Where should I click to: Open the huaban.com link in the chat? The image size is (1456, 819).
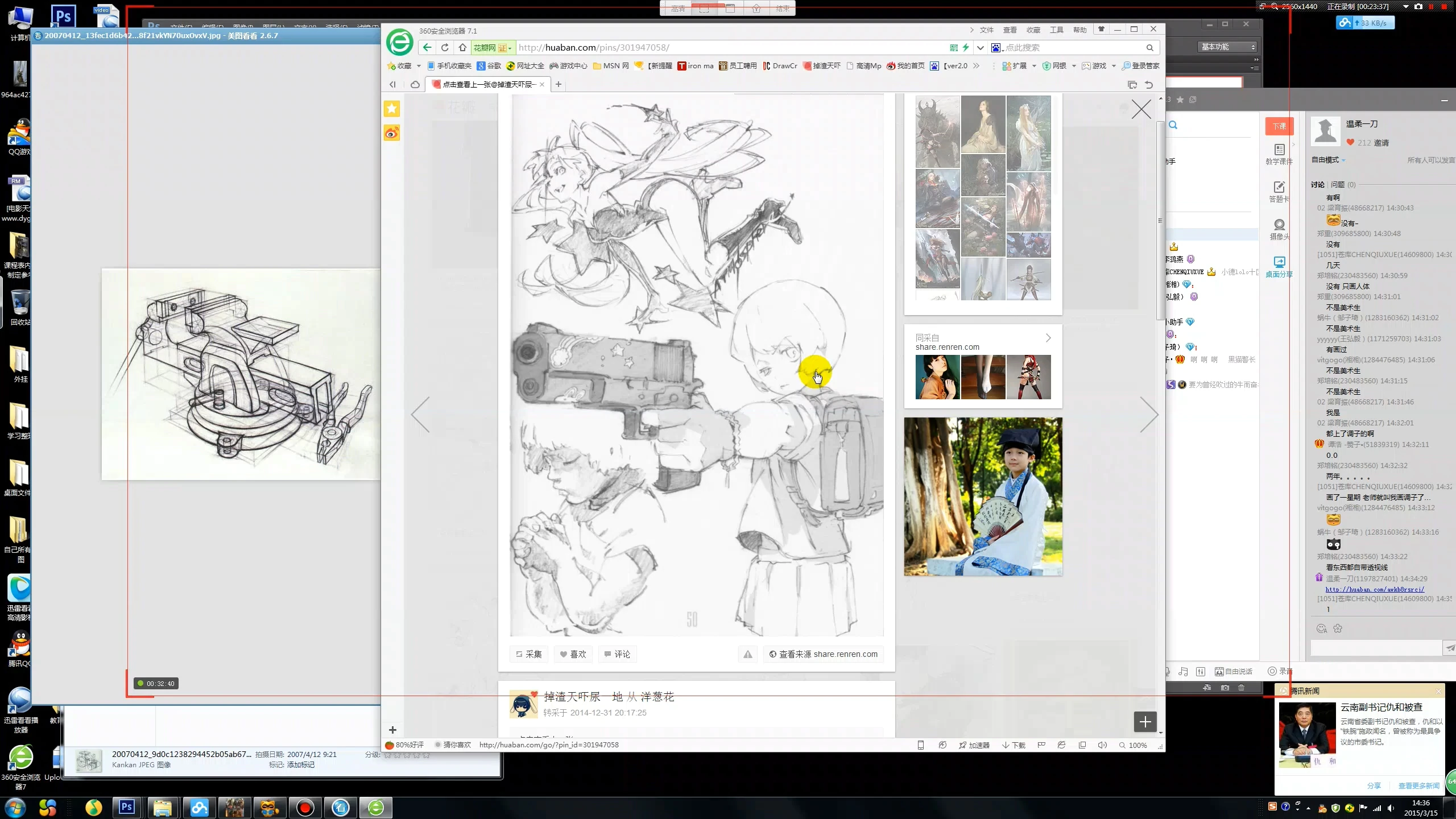point(1375,589)
